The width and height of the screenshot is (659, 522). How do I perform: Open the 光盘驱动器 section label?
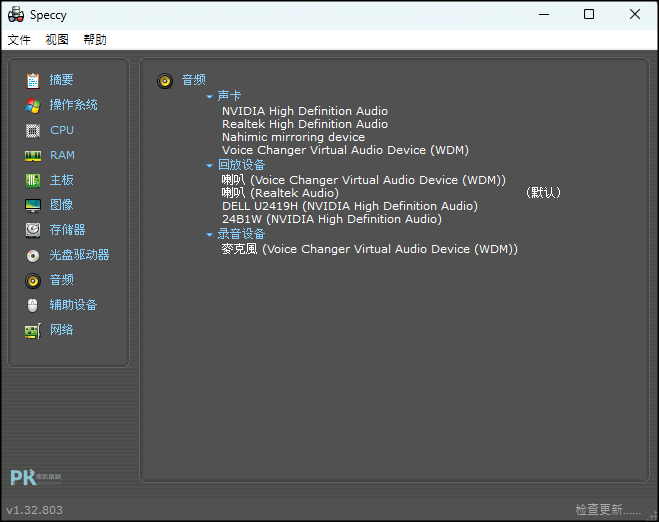[79, 255]
